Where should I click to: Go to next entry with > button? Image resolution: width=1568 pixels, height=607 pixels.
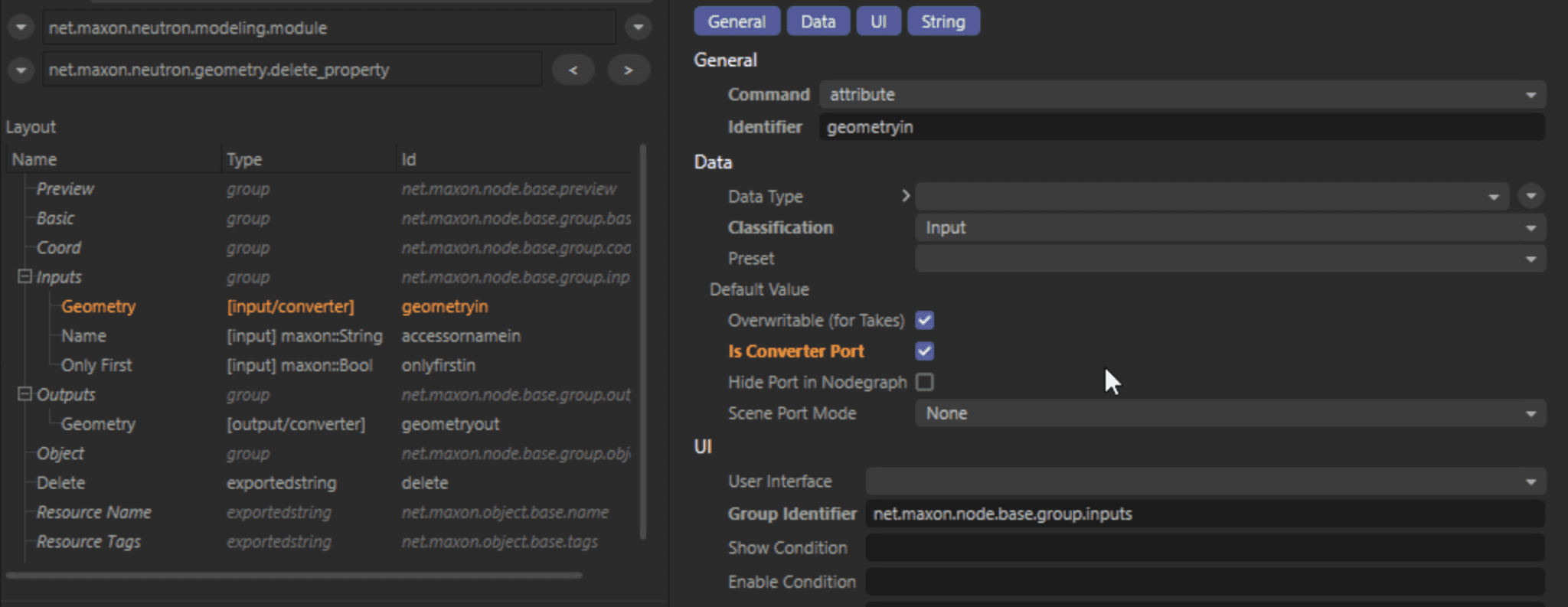point(629,70)
